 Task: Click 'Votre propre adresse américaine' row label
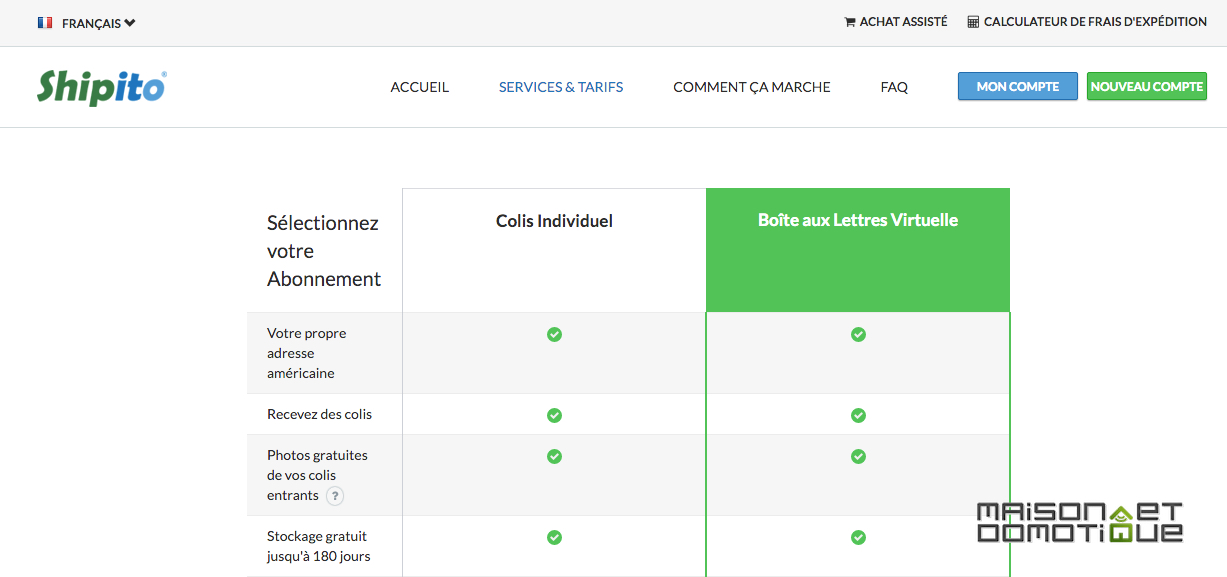click(307, 353)
